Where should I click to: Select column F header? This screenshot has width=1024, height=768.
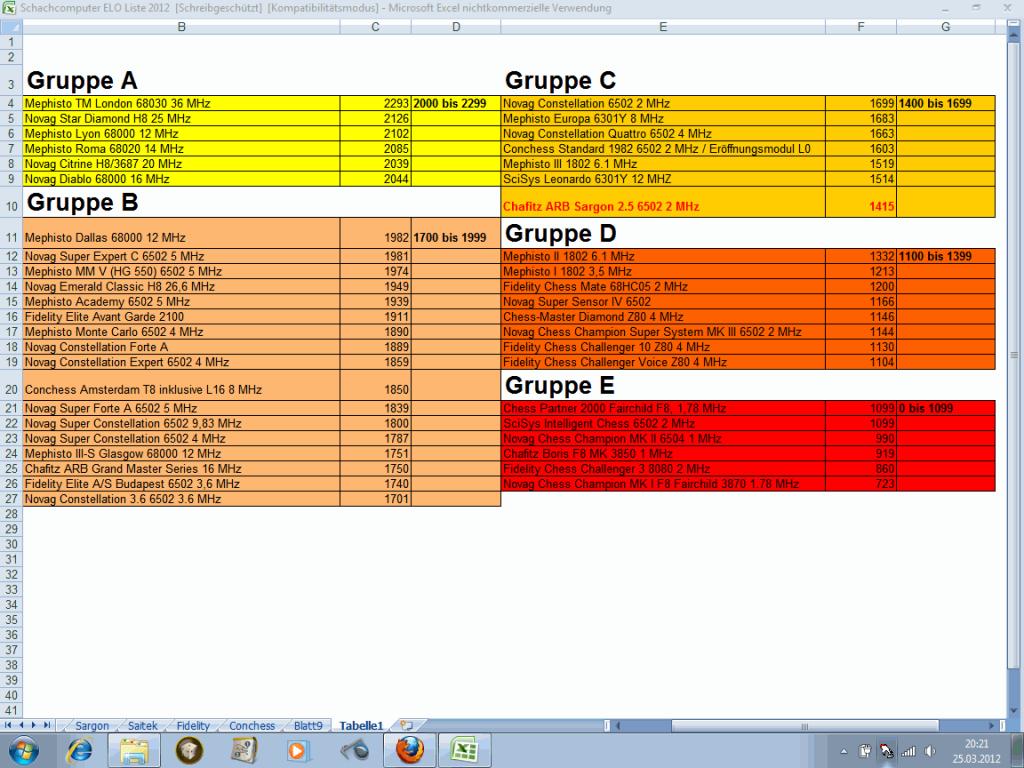point(861,27)
